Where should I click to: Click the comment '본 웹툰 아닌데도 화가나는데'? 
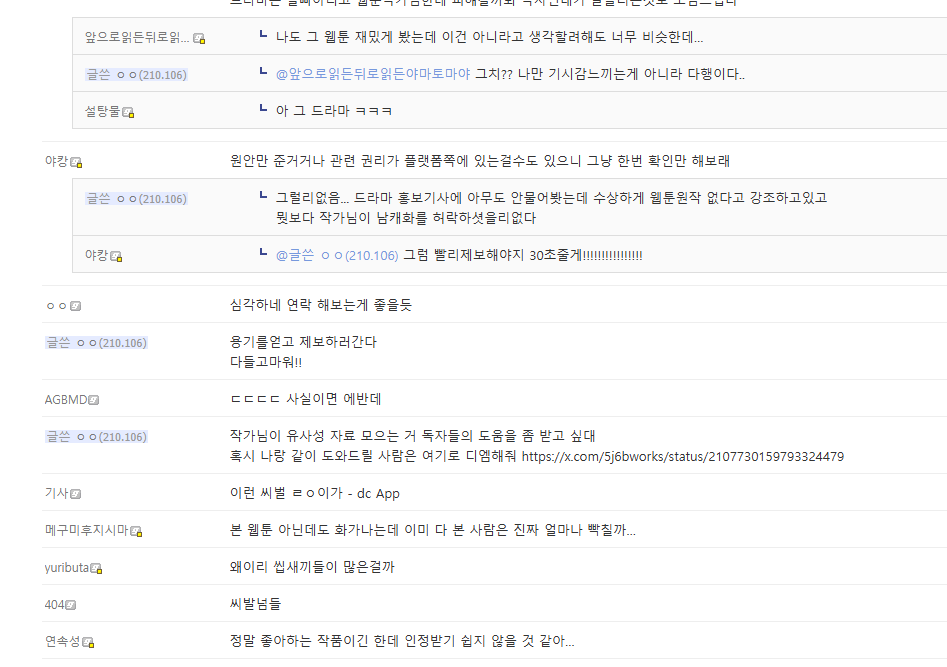pyautogui.click(x=432, y=530)
